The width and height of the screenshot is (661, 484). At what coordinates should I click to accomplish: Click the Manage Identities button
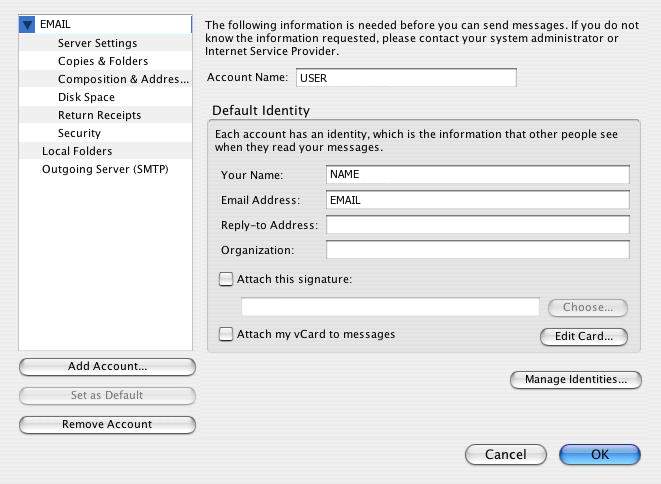pos(576,379)
